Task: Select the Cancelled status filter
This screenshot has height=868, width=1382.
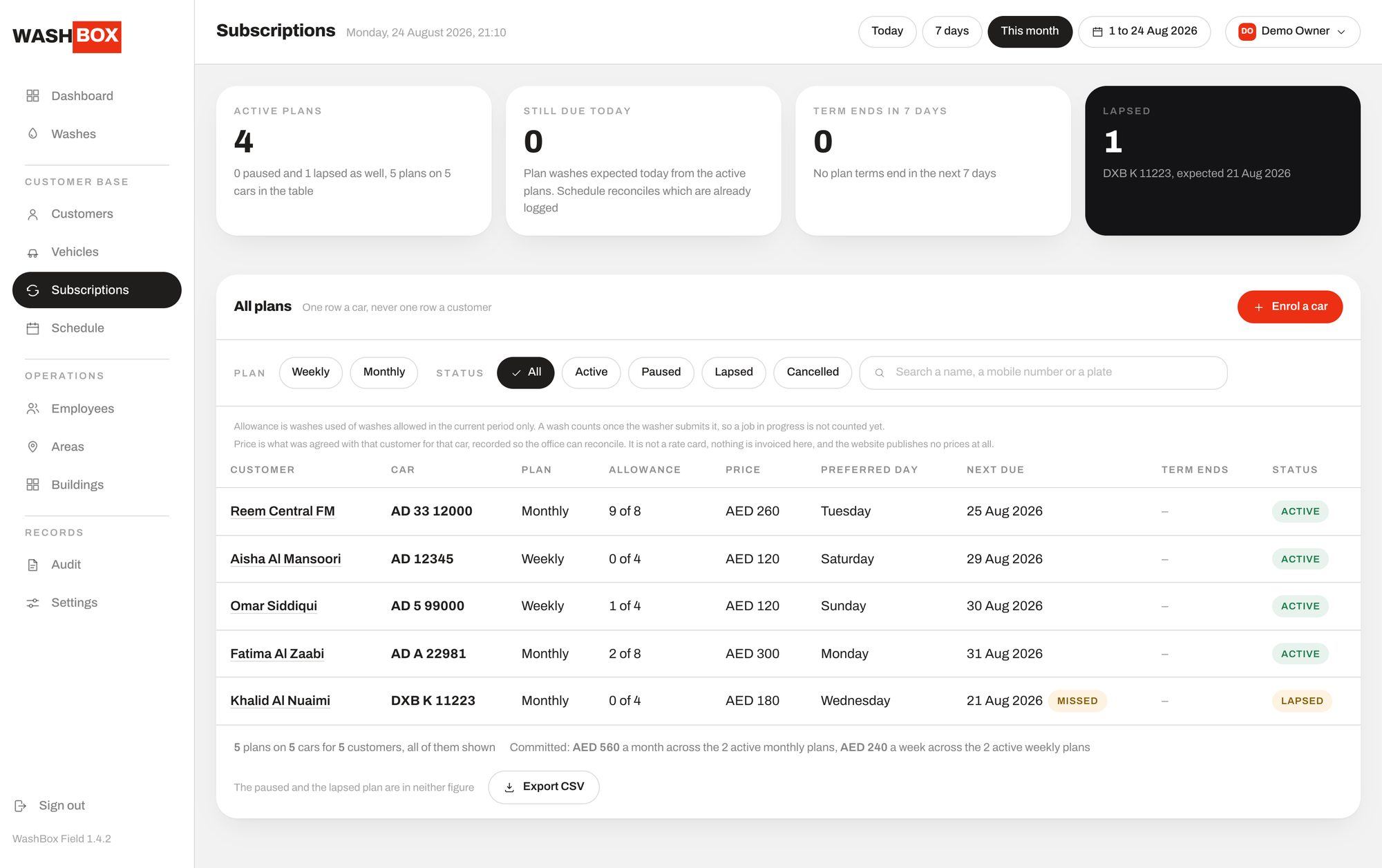Action: (813, 372)
